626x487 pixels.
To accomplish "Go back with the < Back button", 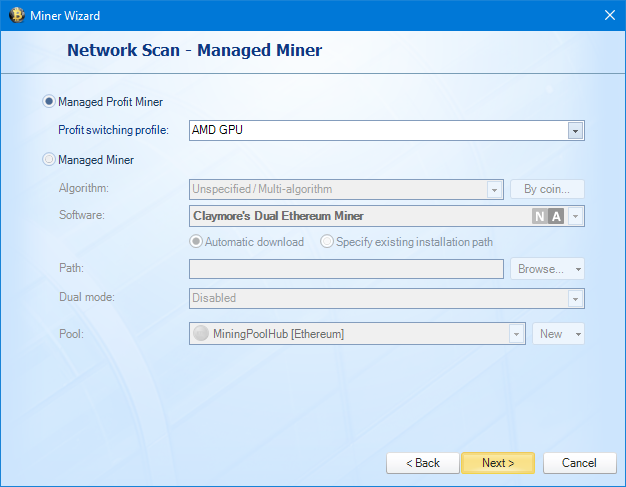I will tap(423, 463).
